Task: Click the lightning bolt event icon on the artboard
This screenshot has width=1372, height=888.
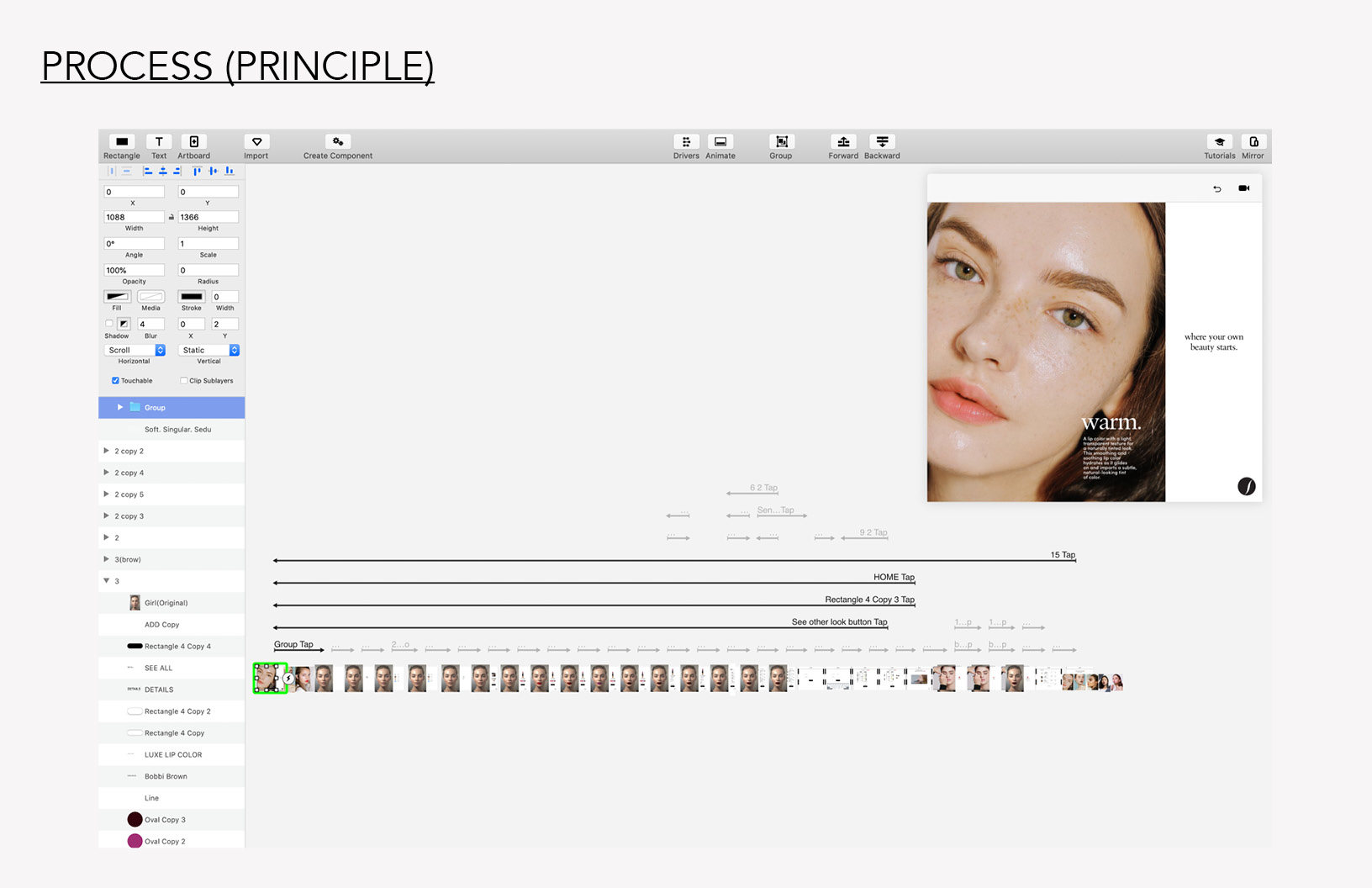Action: point(288,678)
